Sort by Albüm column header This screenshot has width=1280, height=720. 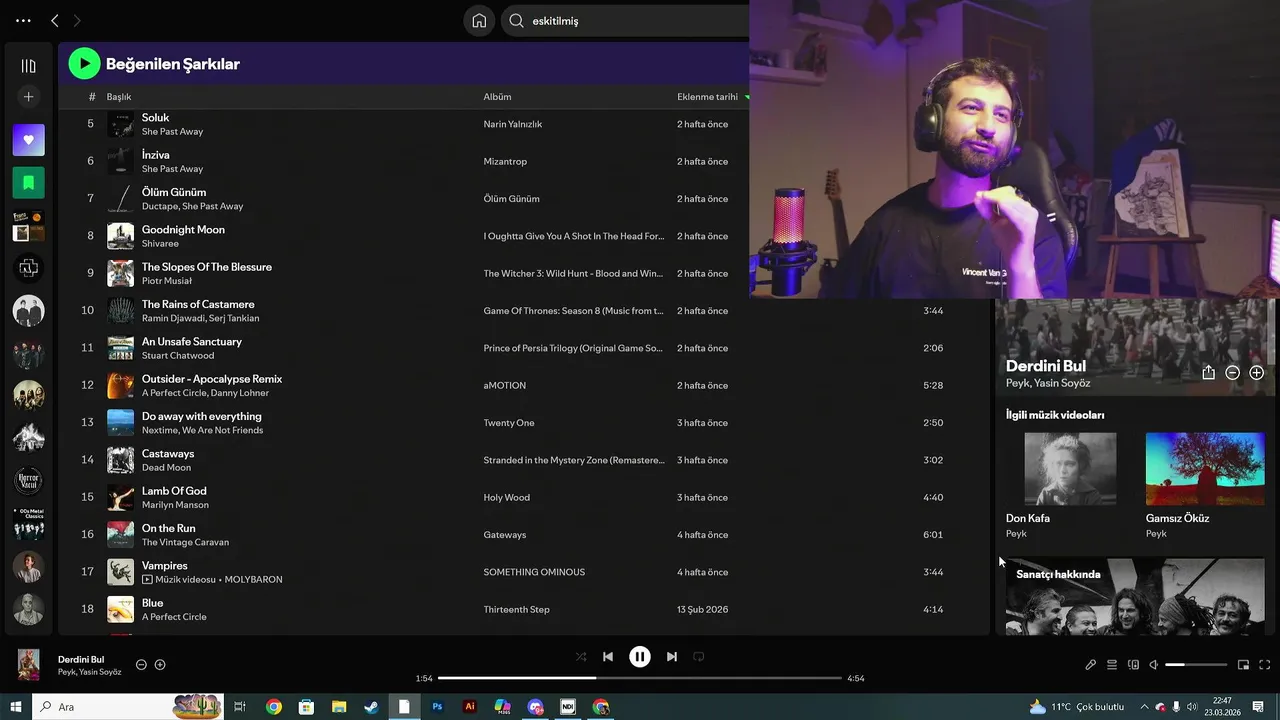point(497,97)
